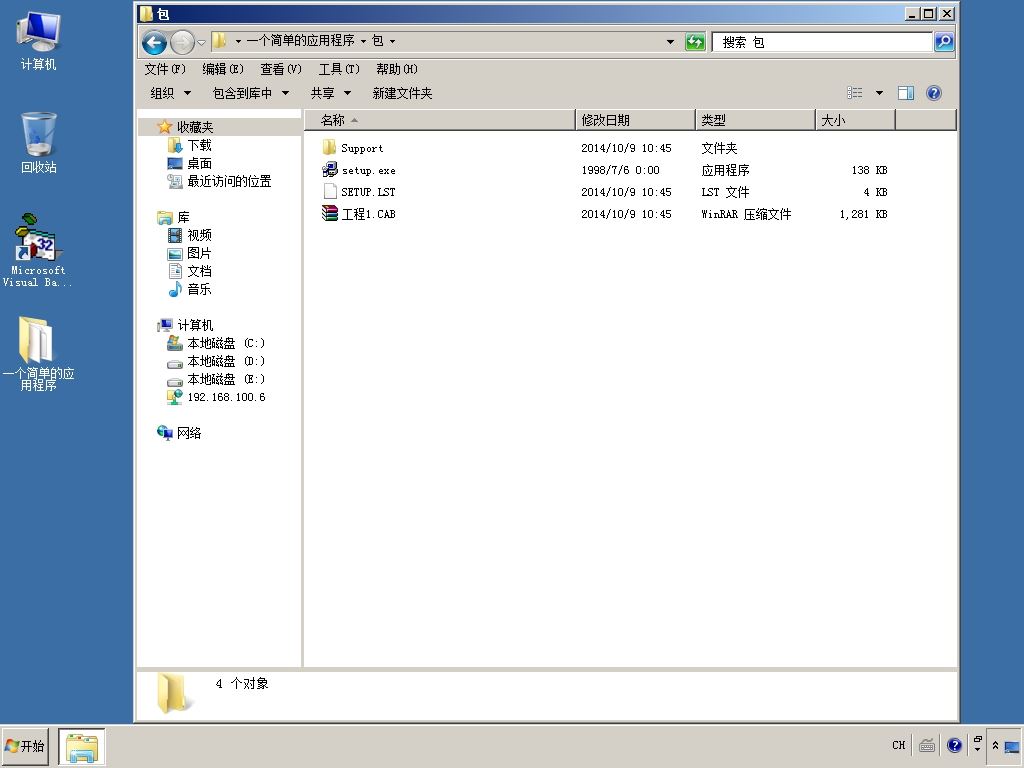Click the CH language indicator
Viewport: 1024px width, 768px height.
pyautogui.click(x=899, y=745)
